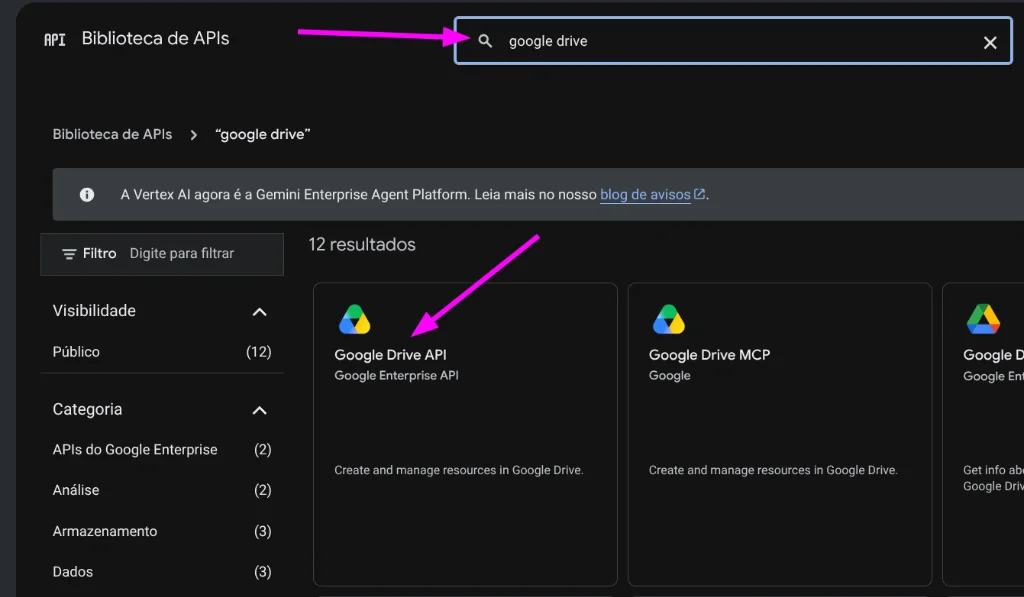Click the breadcrumb chevron separator
Screen dimensions: 1024x597
click(193, 135)
